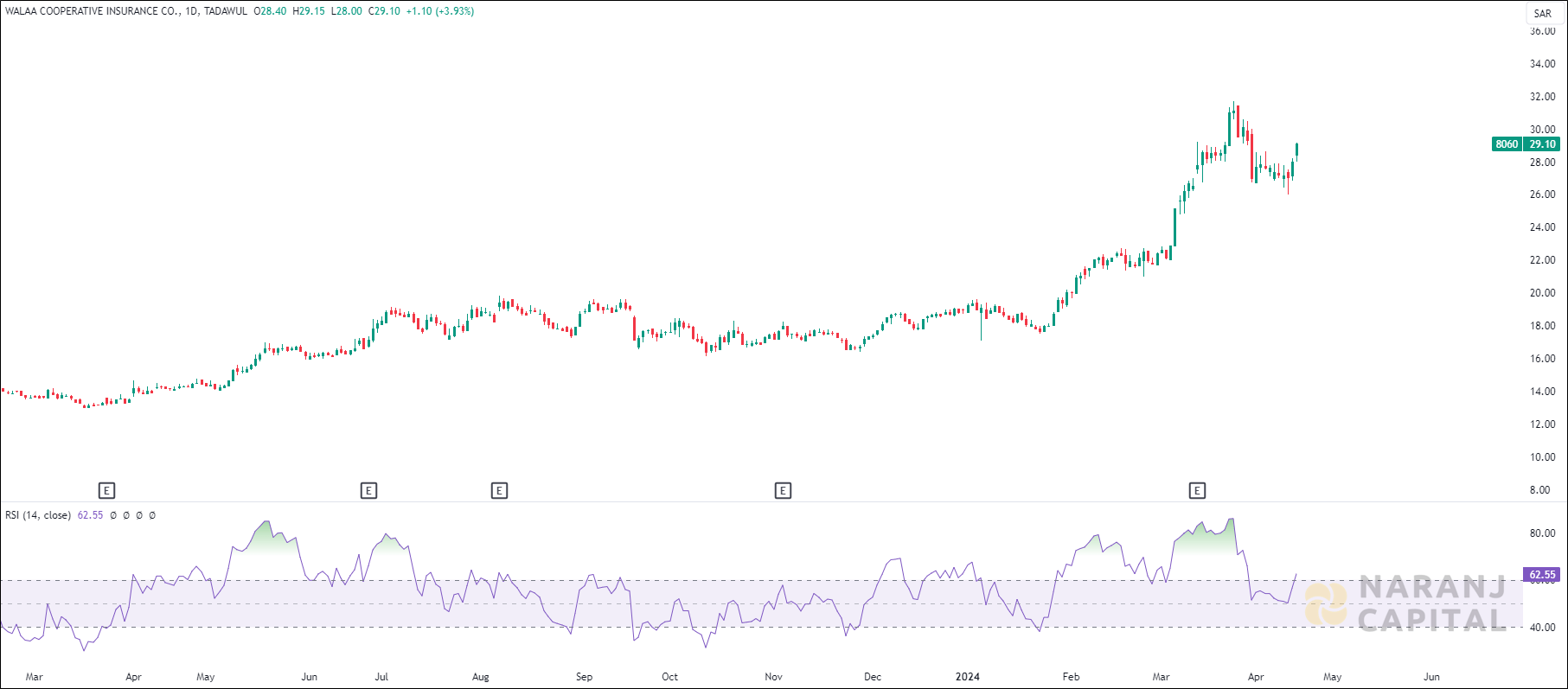Click the 18.00 price axis label
Image resolution: width=1568 pixels, height=689 pixels.
[x=1542, y=326]
